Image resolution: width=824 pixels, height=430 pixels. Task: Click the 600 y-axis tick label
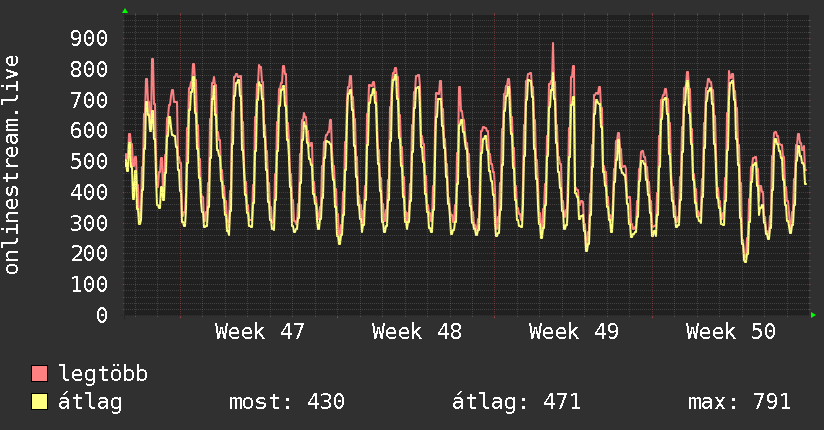89,130
